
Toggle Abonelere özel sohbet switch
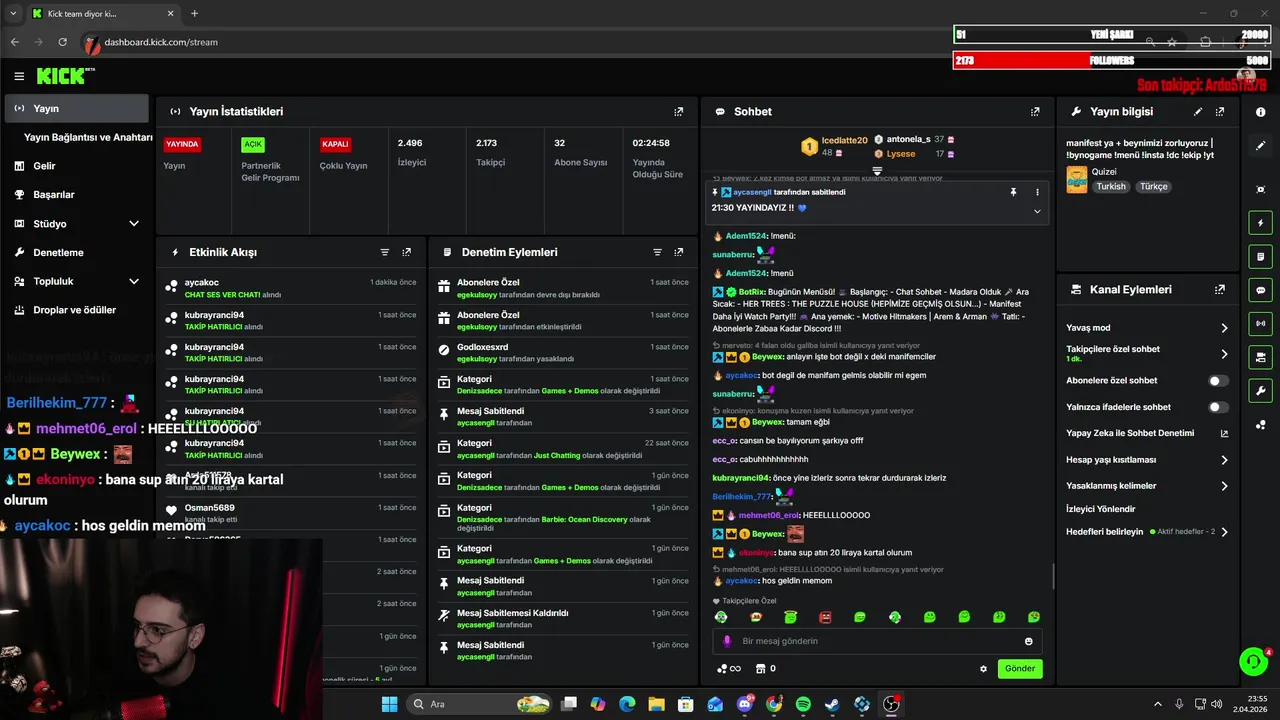click(1218, 381)
